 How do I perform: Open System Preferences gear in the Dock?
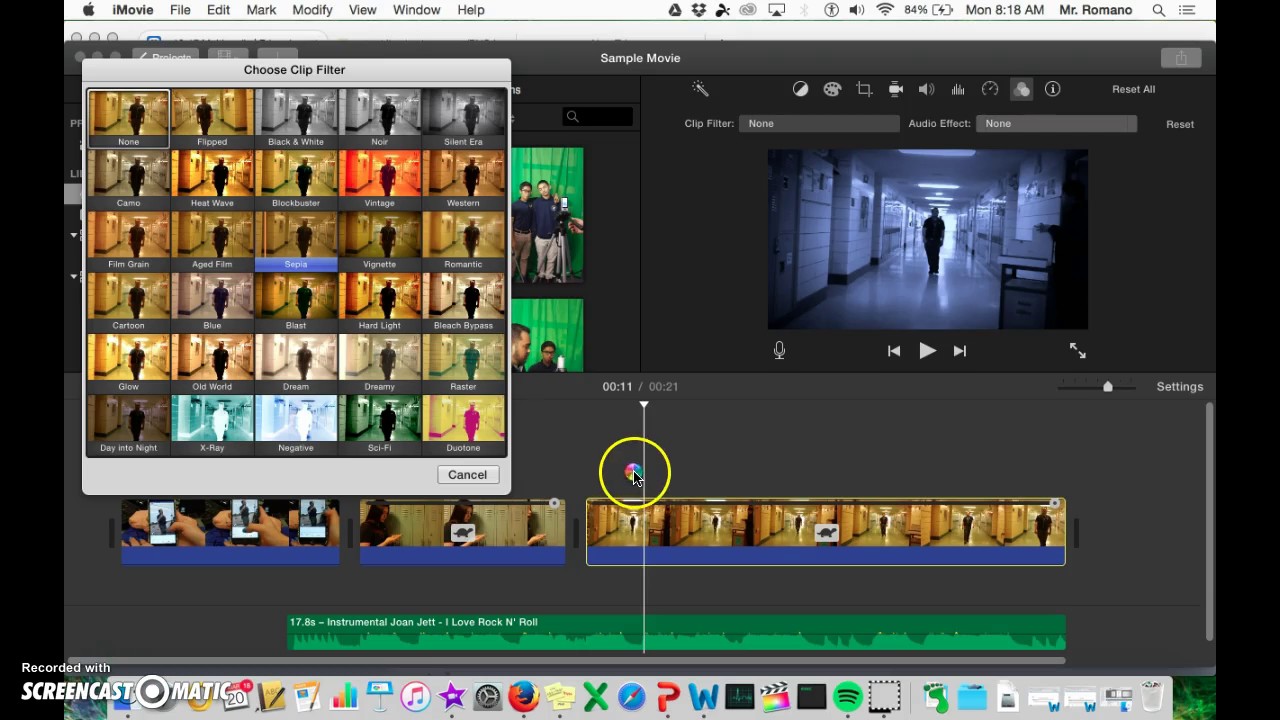(488, 696)
